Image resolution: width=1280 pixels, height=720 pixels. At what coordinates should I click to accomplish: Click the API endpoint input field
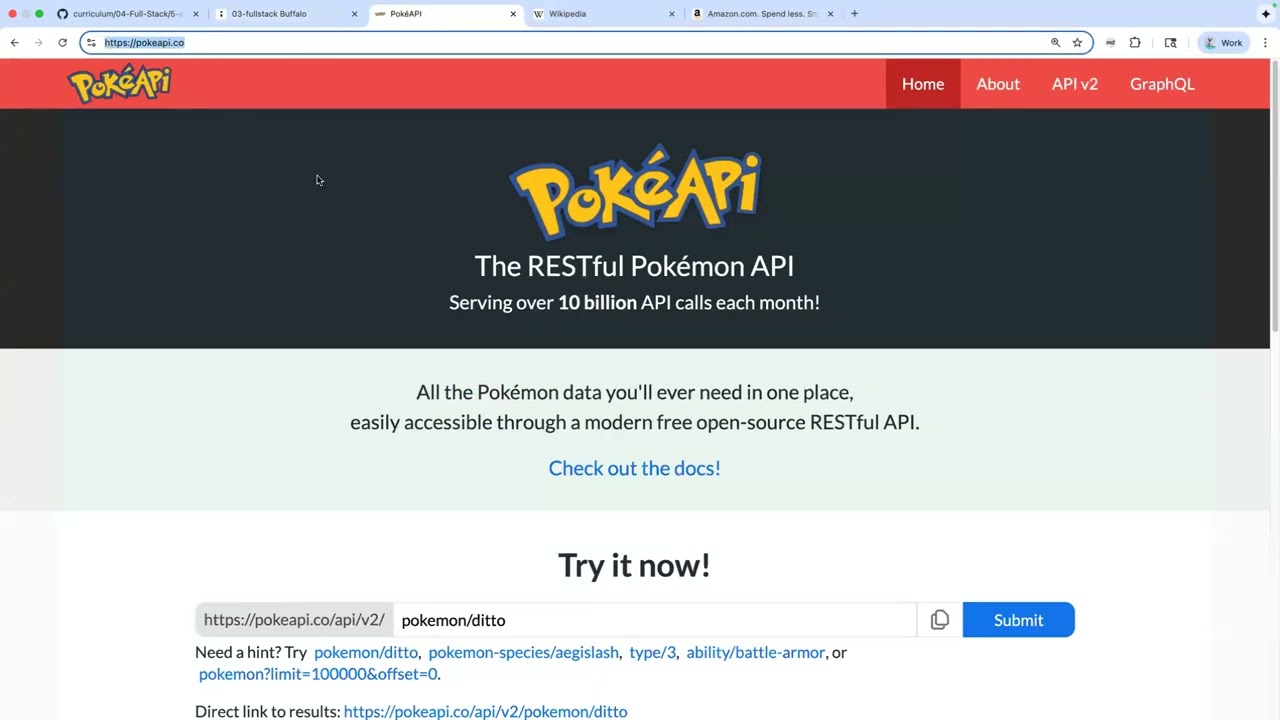655,620
